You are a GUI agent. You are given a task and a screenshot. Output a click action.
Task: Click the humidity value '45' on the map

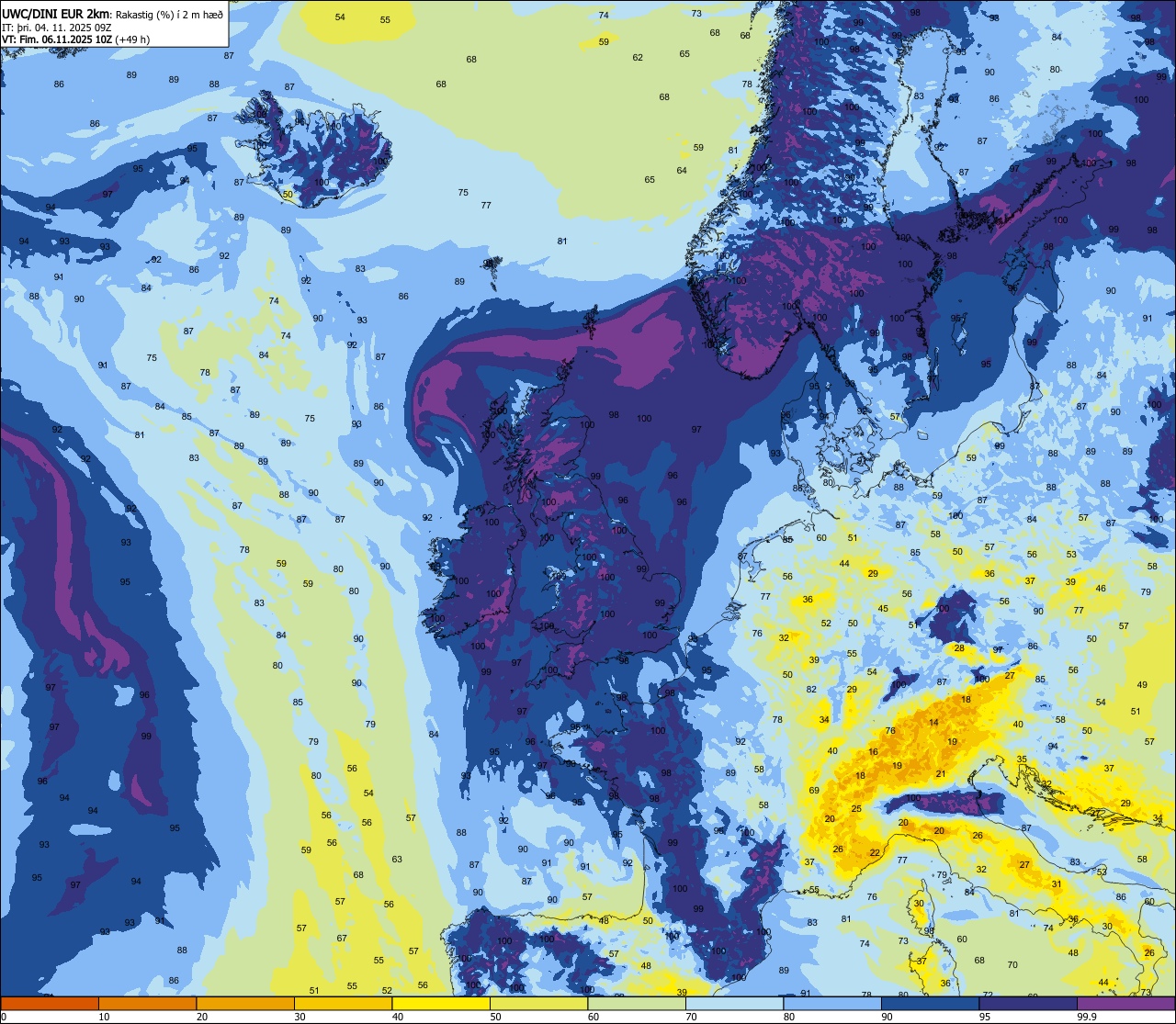click(883, 609)
